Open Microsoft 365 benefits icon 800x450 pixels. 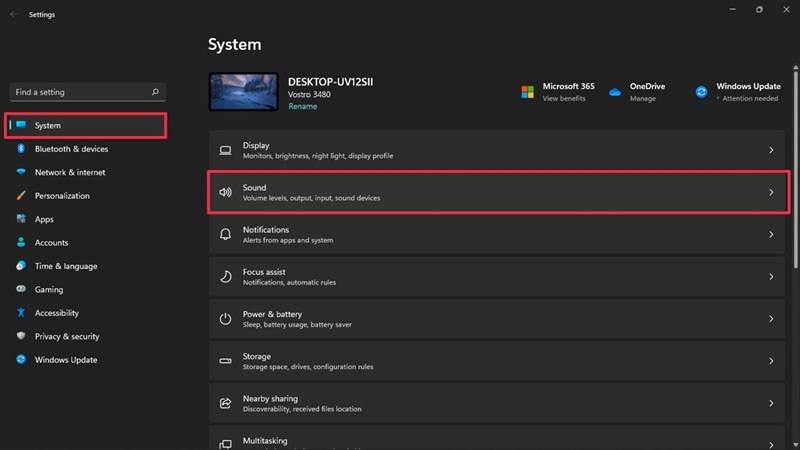(x=527, y=92)
